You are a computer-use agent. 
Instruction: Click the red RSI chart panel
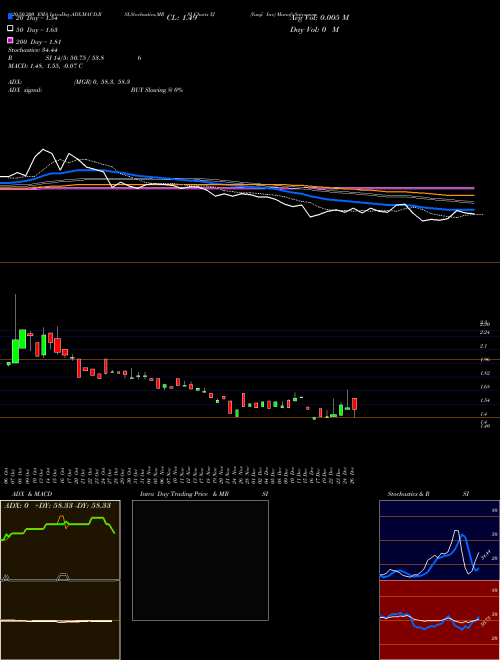click(439, 620)
